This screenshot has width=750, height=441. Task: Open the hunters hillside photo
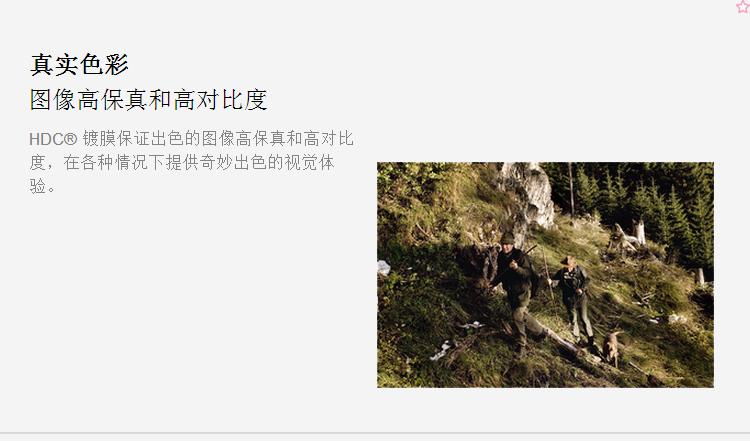(x=545, y=275)
